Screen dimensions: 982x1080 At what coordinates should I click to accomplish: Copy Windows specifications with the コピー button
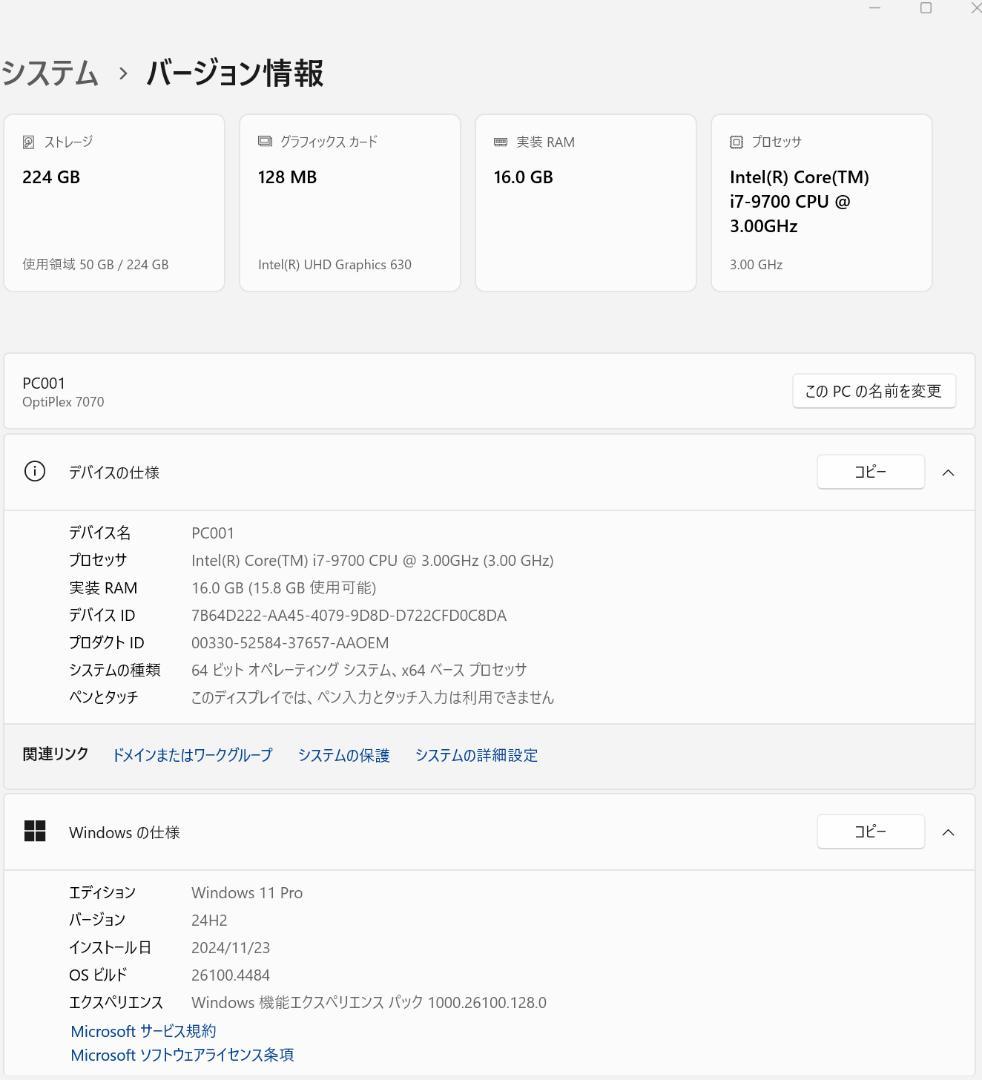pos(870,831)
